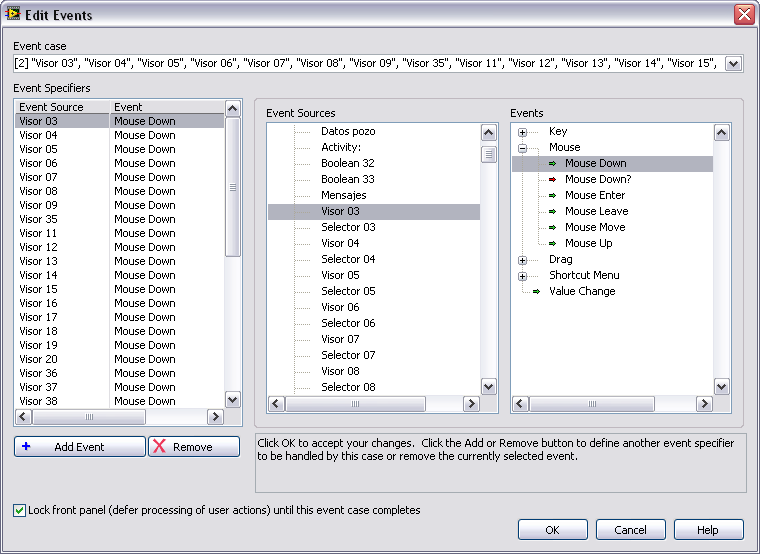This screenshot has width=760, height=554.
Task: Click Events list scroll down arrow
Action: [722, 387]
